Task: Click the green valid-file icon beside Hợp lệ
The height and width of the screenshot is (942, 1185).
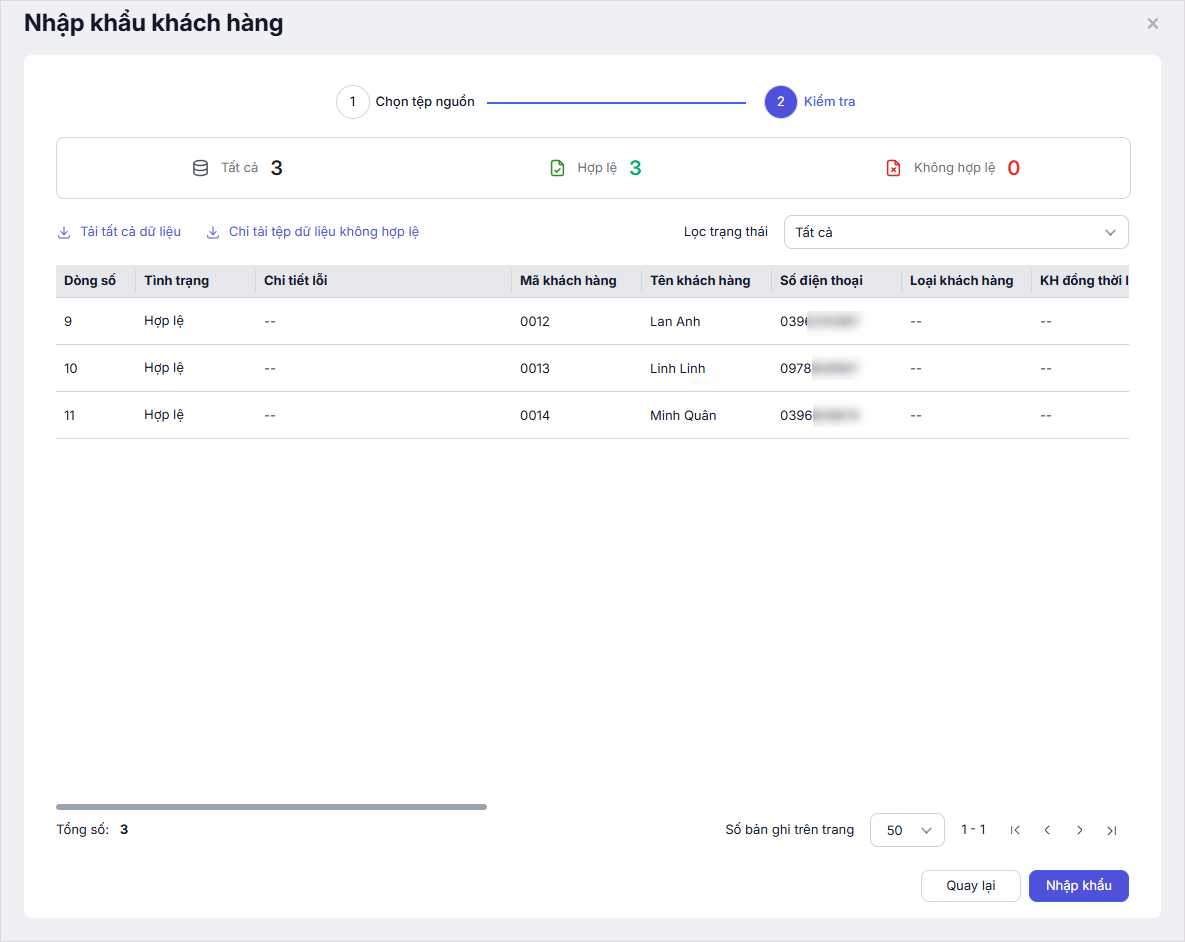Action: pos(558,168)
